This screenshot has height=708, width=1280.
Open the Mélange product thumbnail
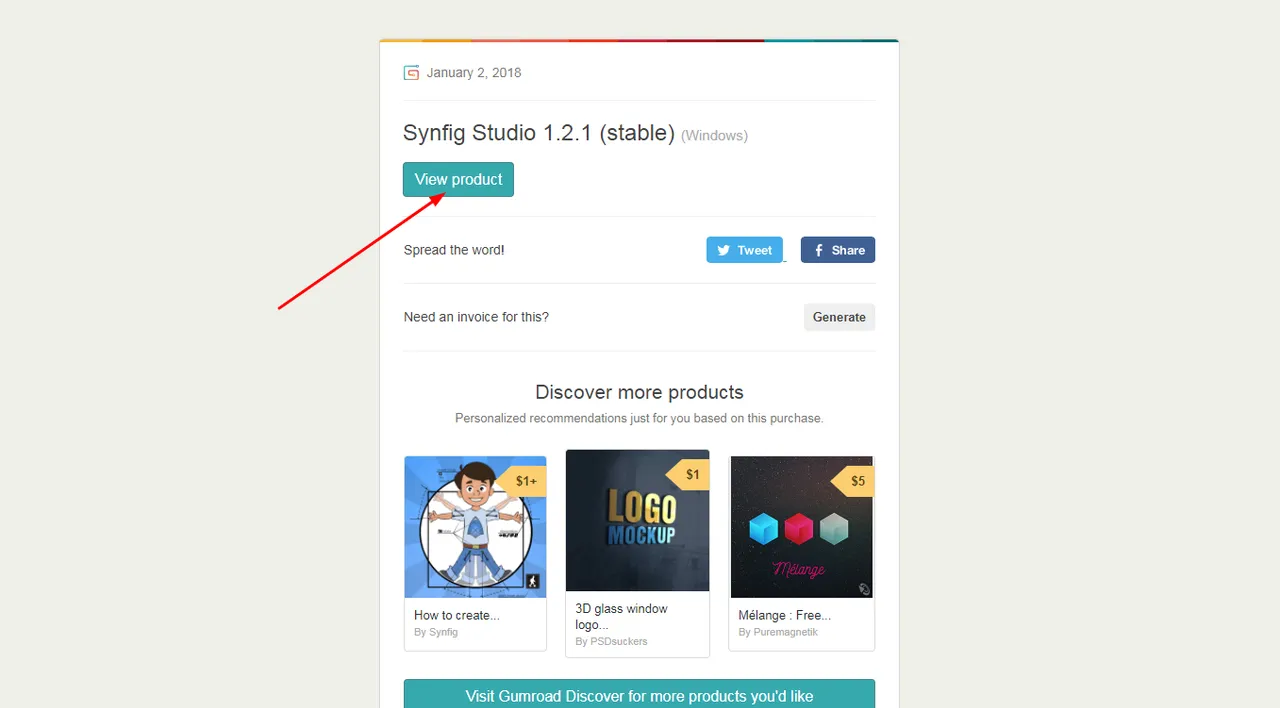click(x=801, y=527)
